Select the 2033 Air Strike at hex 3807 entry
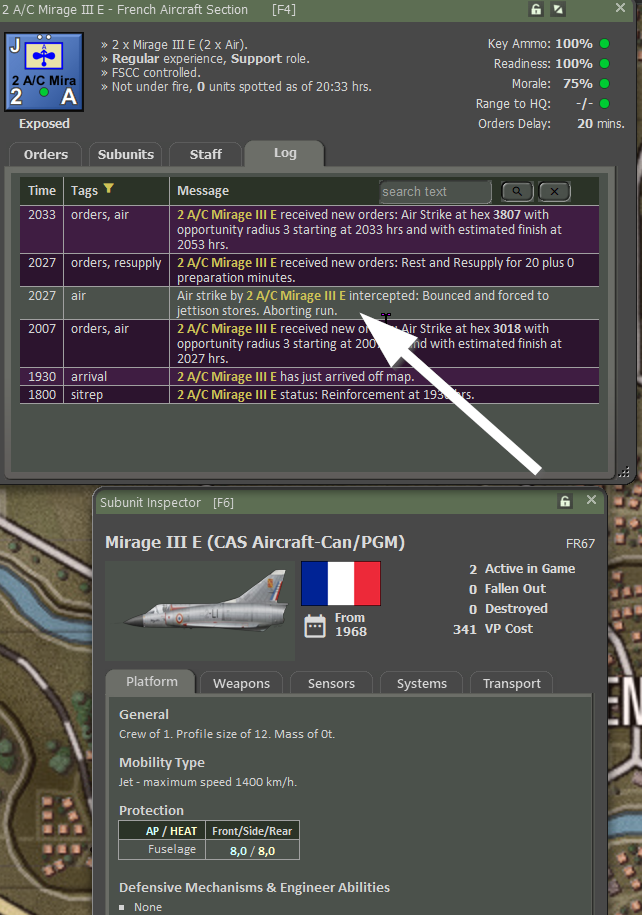The width and height of the screenshot is (642, 915). coord(309,229)
